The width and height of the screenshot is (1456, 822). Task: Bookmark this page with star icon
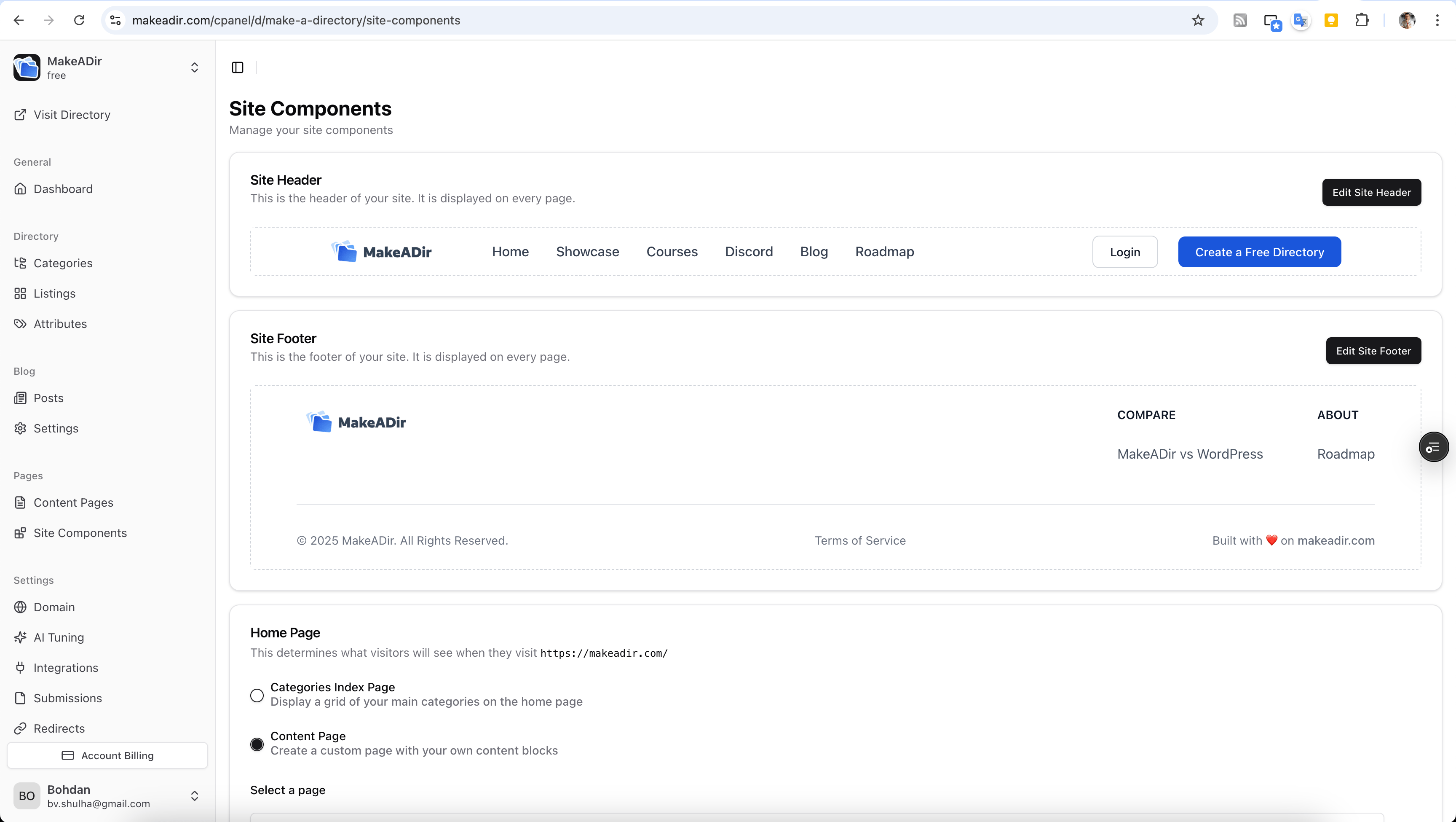point(1198,20)
